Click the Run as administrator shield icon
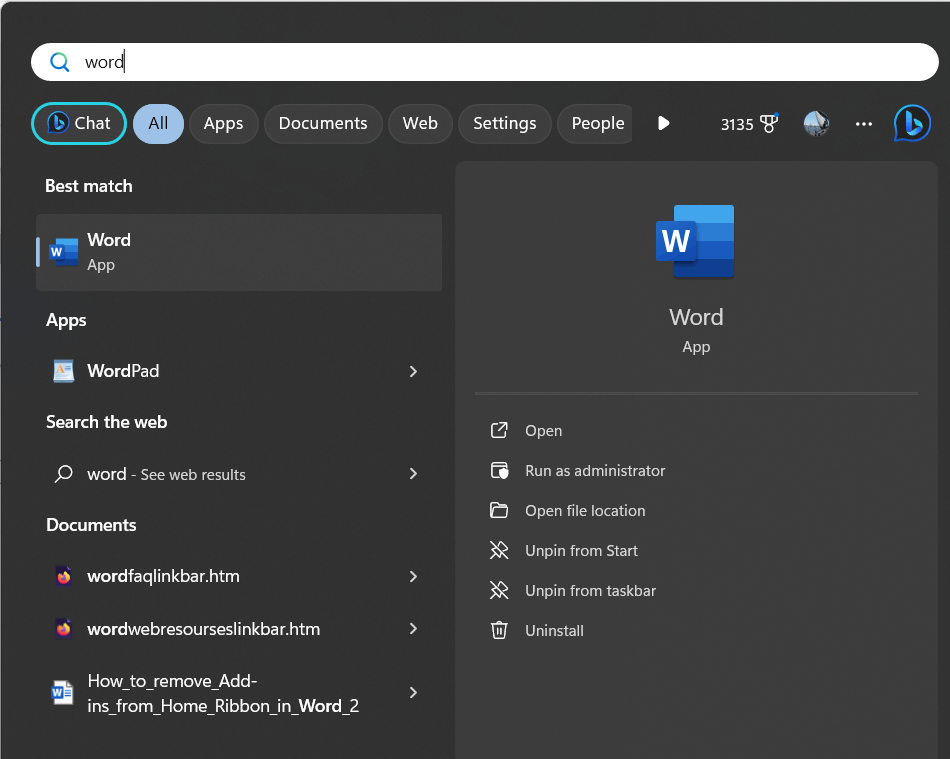The width and height of the screenshot is (950, 759). [x=499, y=471]
